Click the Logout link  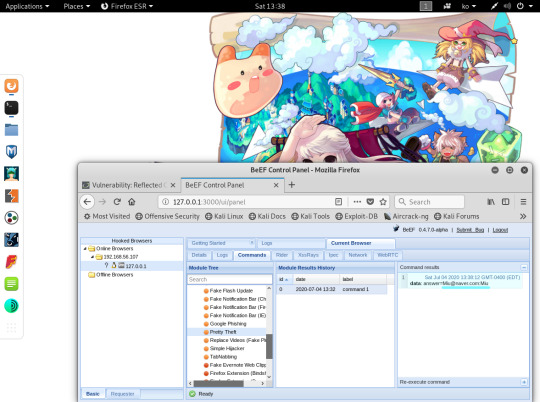500,230
